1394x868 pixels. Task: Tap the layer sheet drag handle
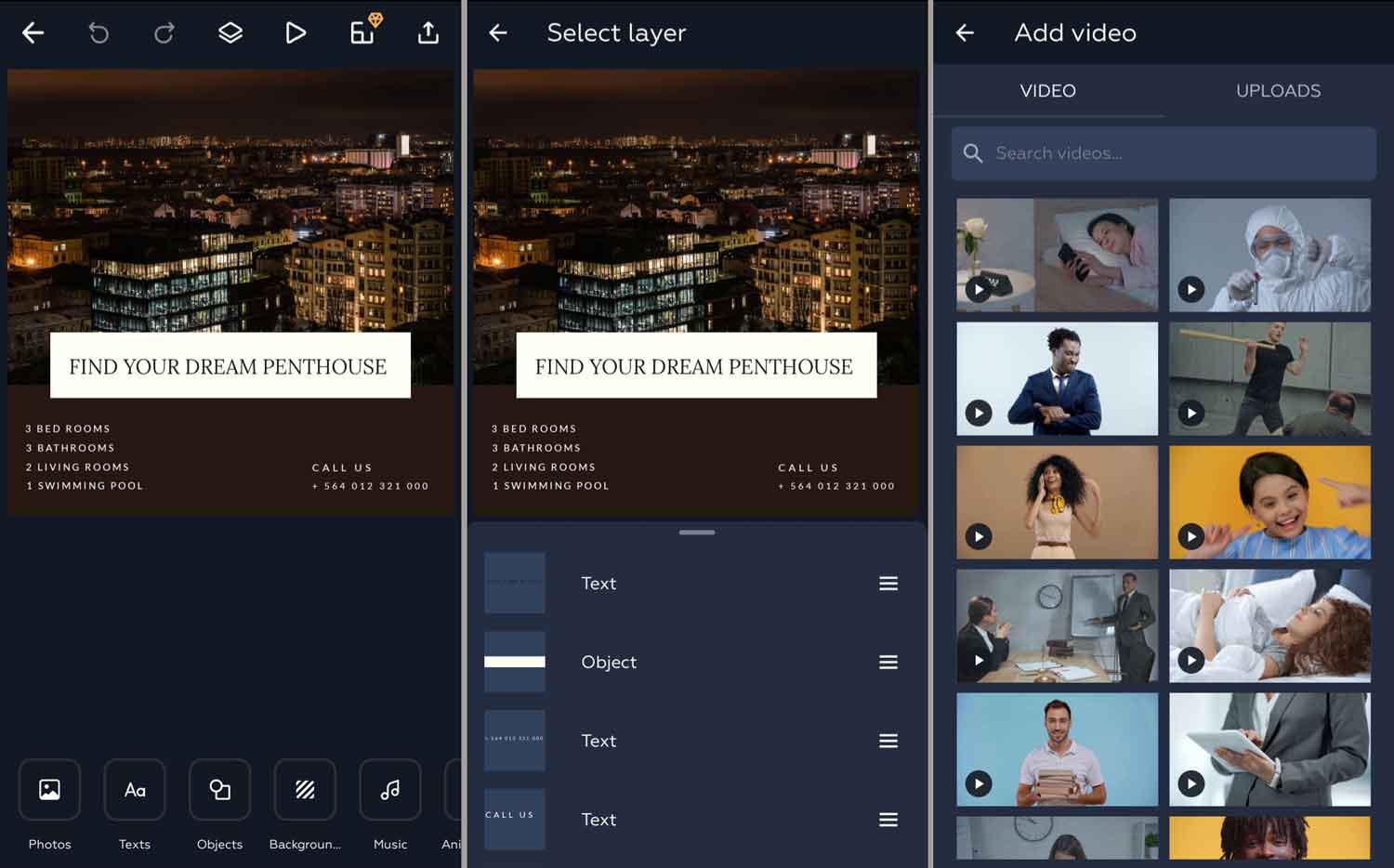point(697,533)
